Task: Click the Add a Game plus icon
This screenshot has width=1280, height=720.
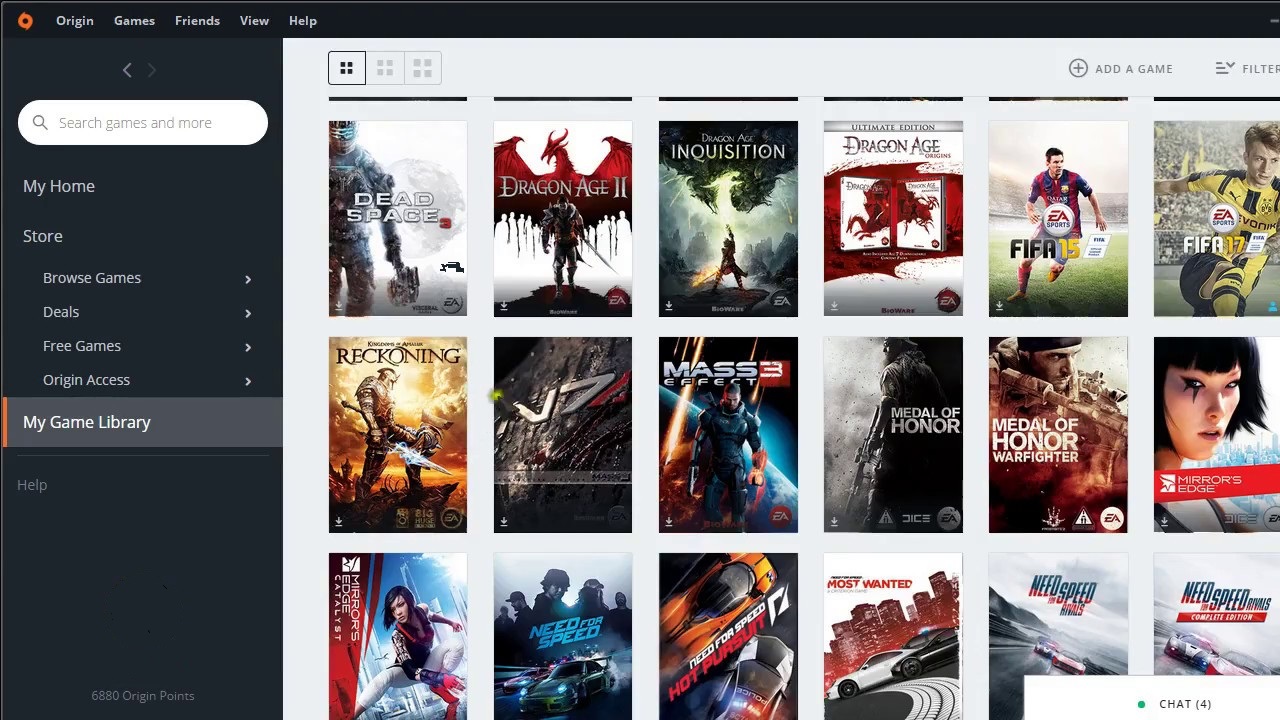Action: (1078, 68)
